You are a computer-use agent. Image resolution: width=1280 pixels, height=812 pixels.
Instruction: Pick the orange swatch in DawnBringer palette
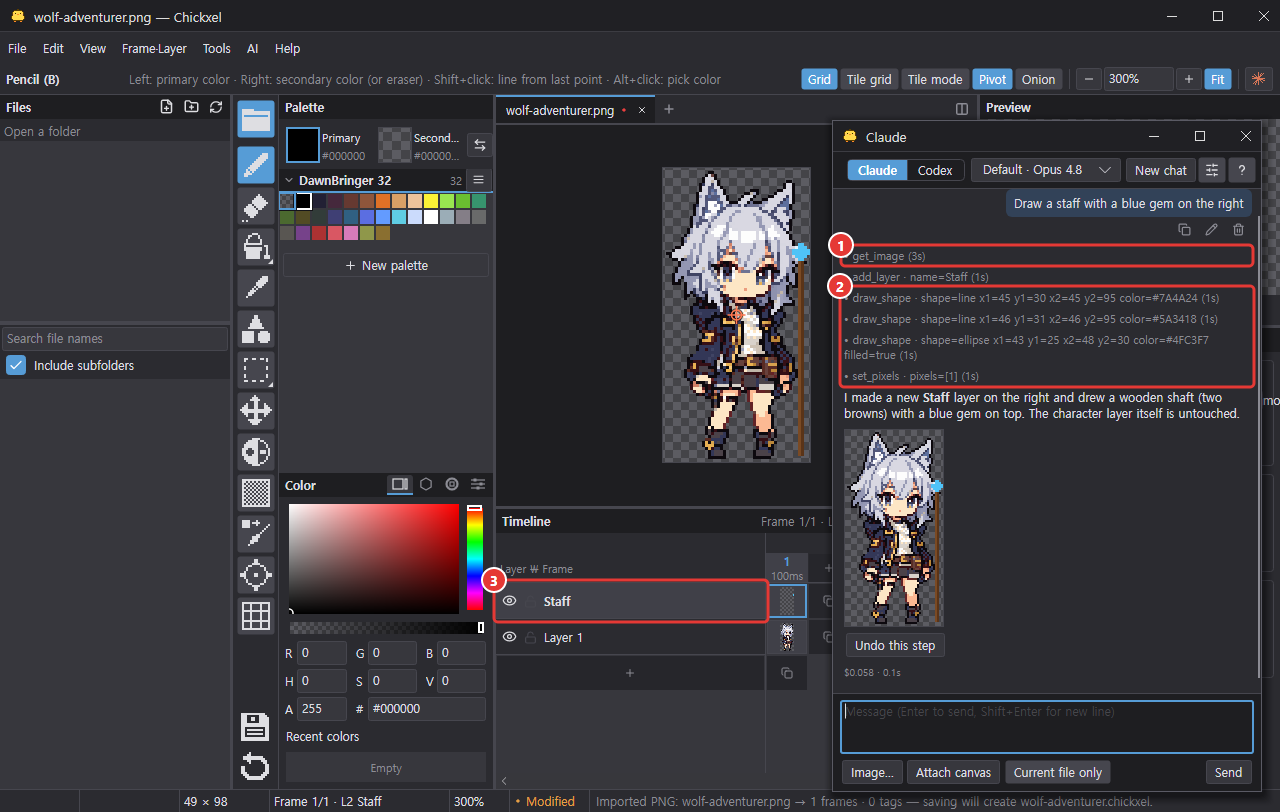[x=383, y=201]
